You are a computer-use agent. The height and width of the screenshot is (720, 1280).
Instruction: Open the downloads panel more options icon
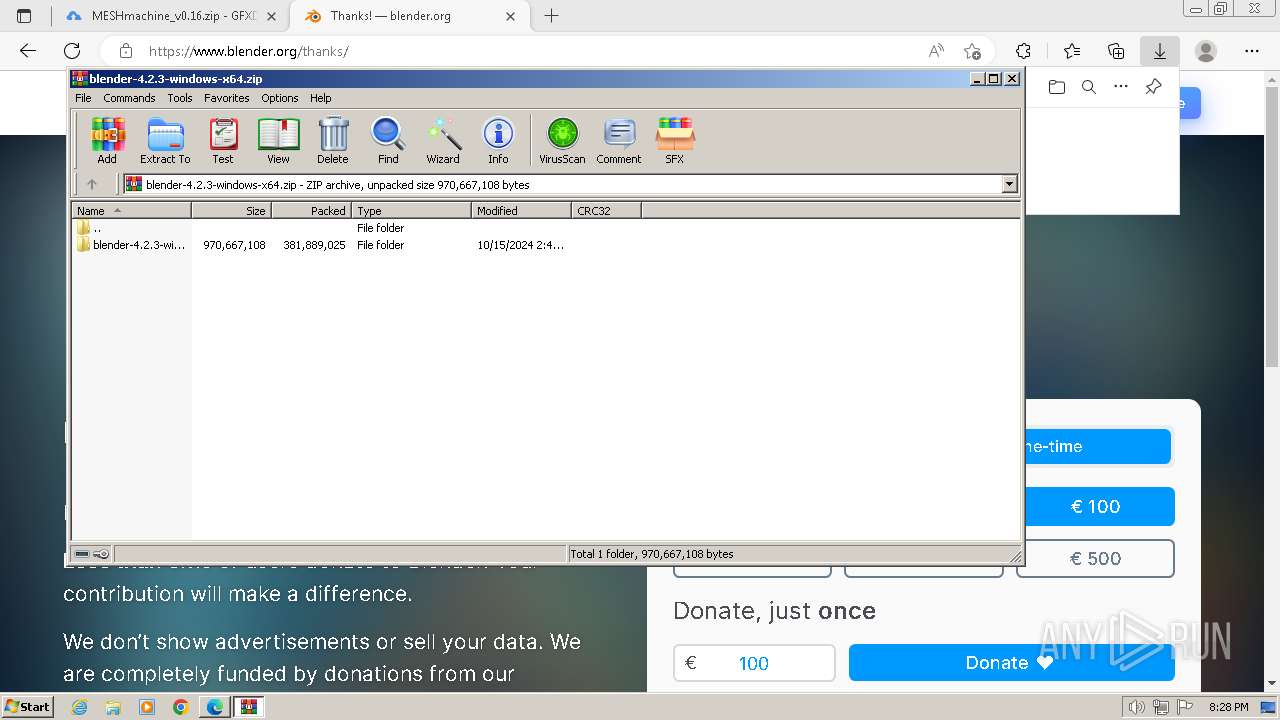(1121, 87)
